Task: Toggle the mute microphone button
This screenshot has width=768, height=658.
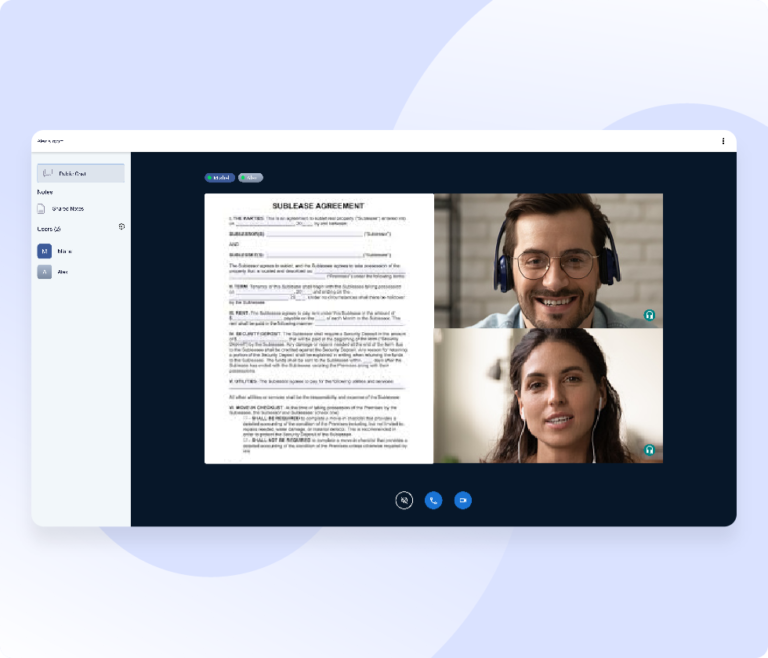Action: pos(404,500)
